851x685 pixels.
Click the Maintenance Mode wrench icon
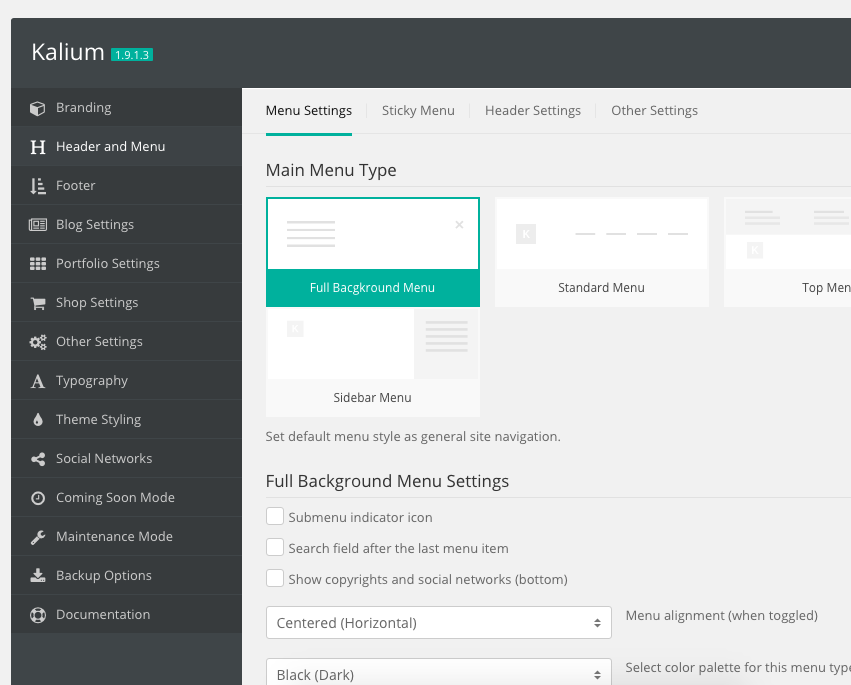pyautogui.click(x=38, y=537)
